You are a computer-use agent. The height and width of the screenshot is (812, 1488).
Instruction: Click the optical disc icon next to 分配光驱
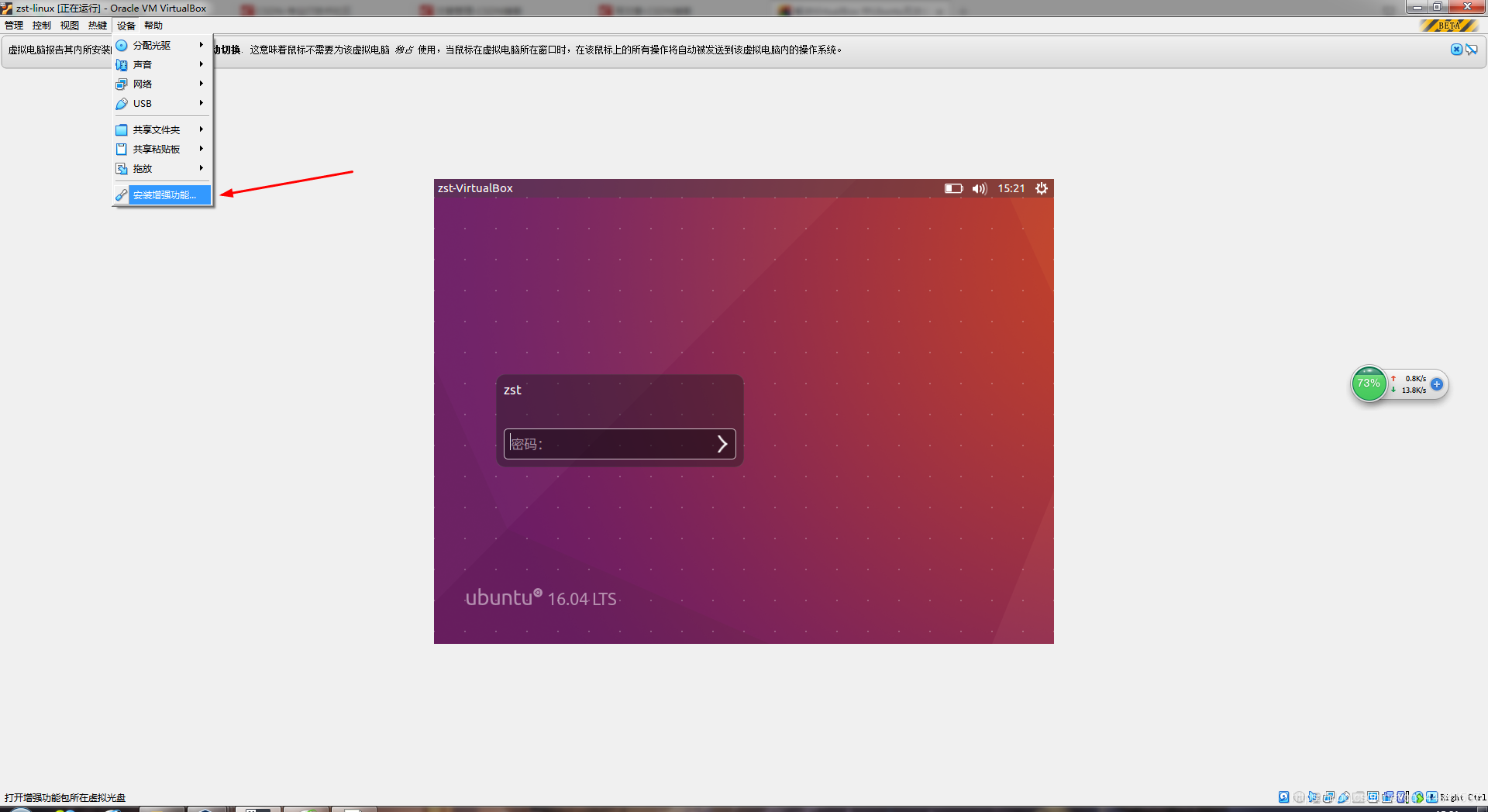click(122, 46)
